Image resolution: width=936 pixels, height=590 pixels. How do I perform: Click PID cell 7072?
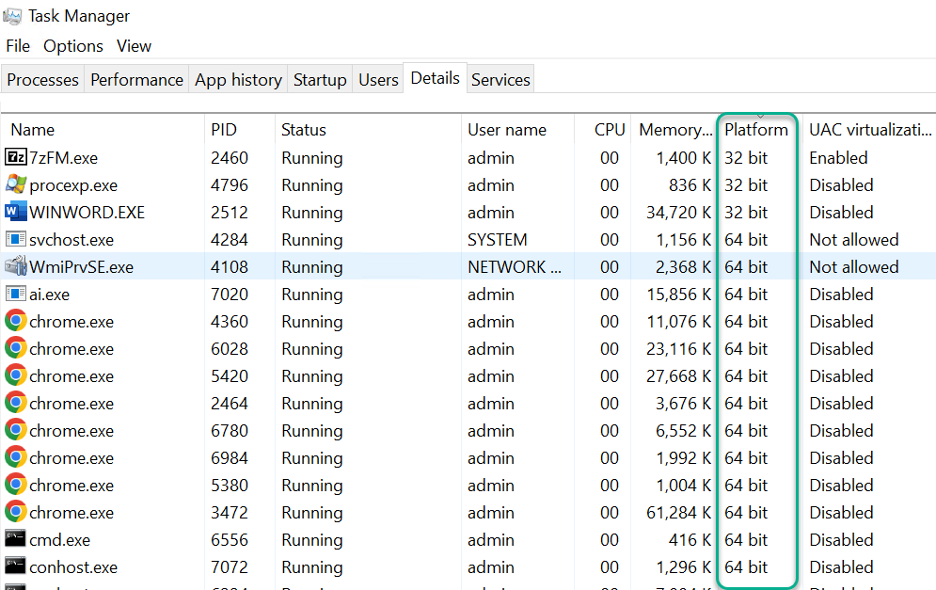click(229, 567)
